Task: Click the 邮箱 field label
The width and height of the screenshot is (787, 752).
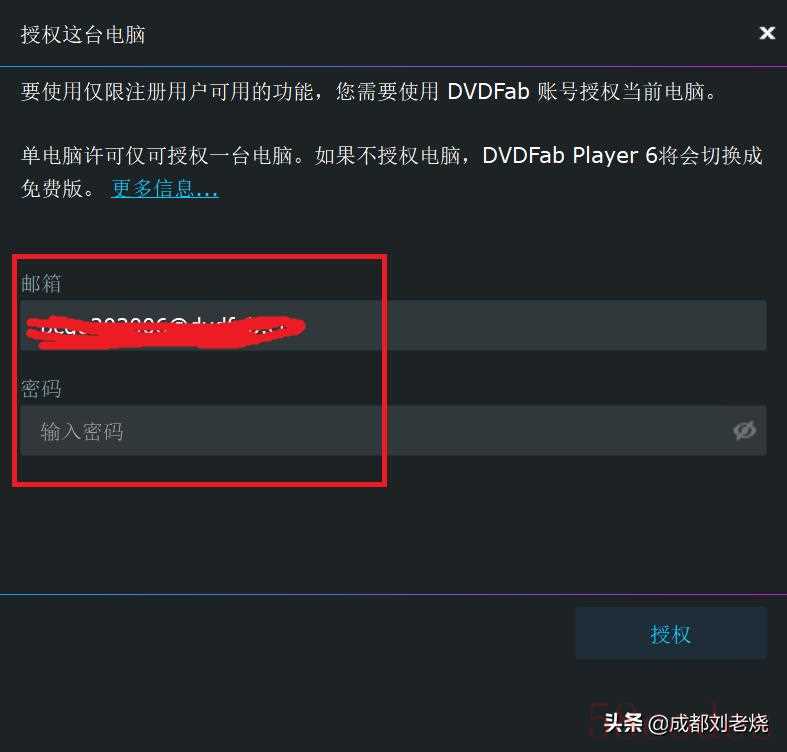Action: (x=42, y=283)
